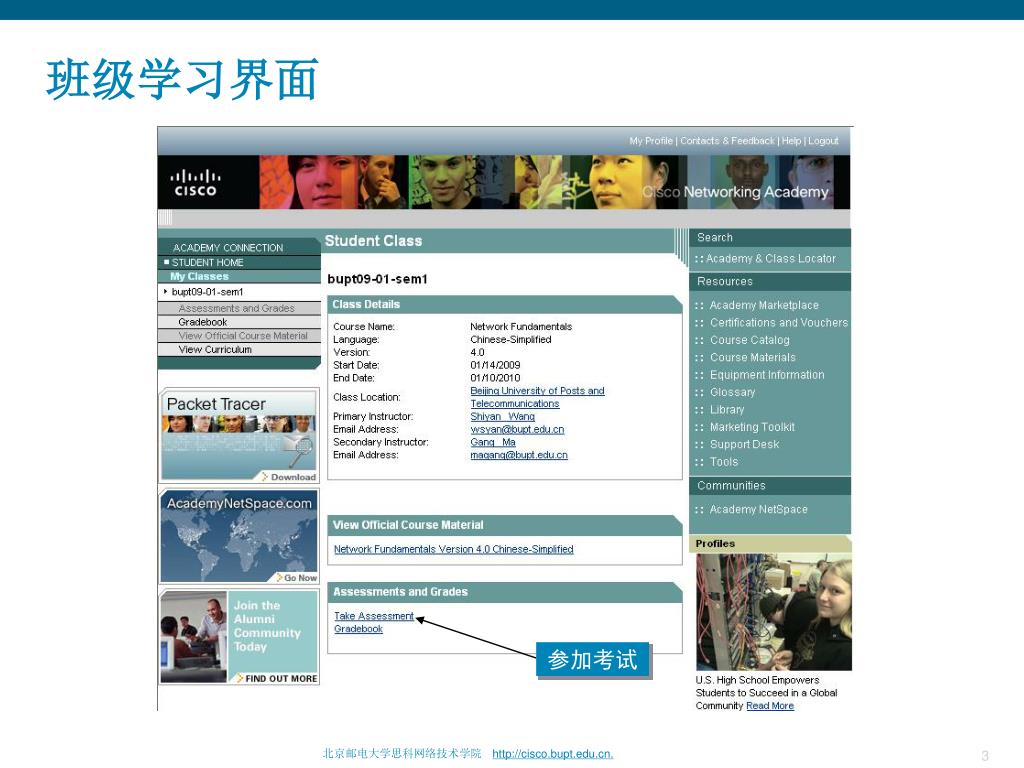Click the Take Assessment link
This screenshot has height=768, width=1024.
[374, 616]
